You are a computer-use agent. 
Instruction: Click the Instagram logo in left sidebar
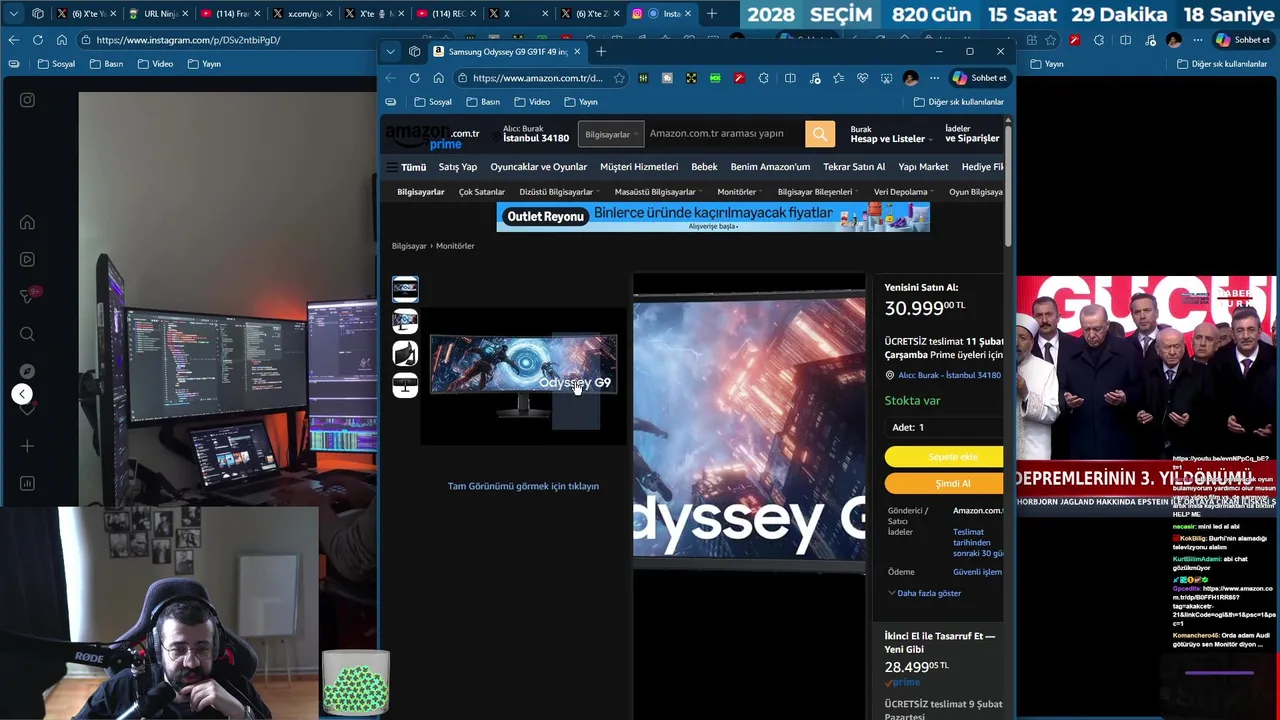pyautogui.click(x=27, y=100)
